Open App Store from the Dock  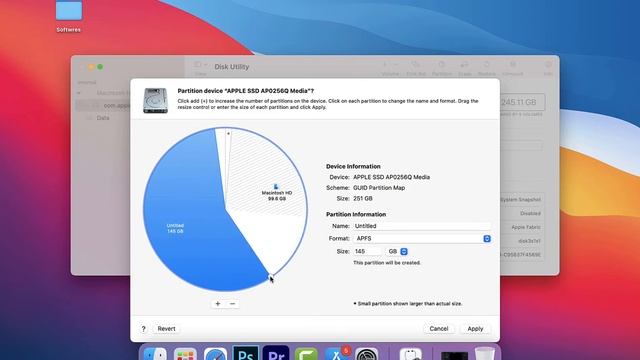point(336,354)
